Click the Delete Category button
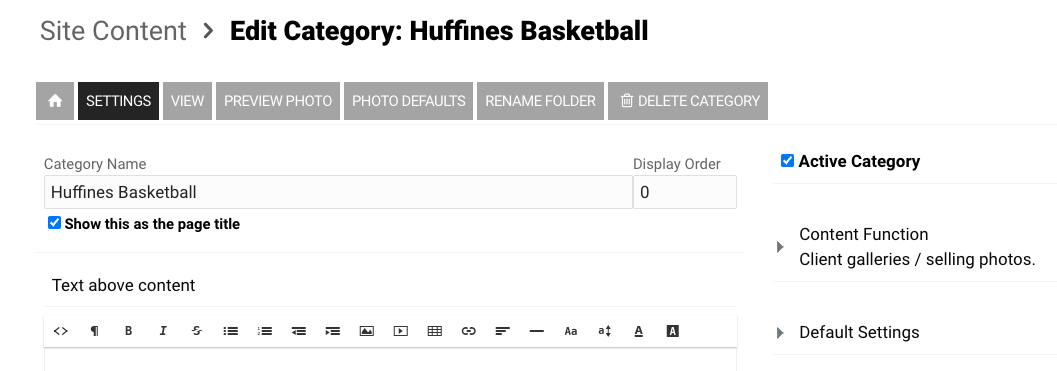This screenshot has width=1057, height=371. [688, 101]
